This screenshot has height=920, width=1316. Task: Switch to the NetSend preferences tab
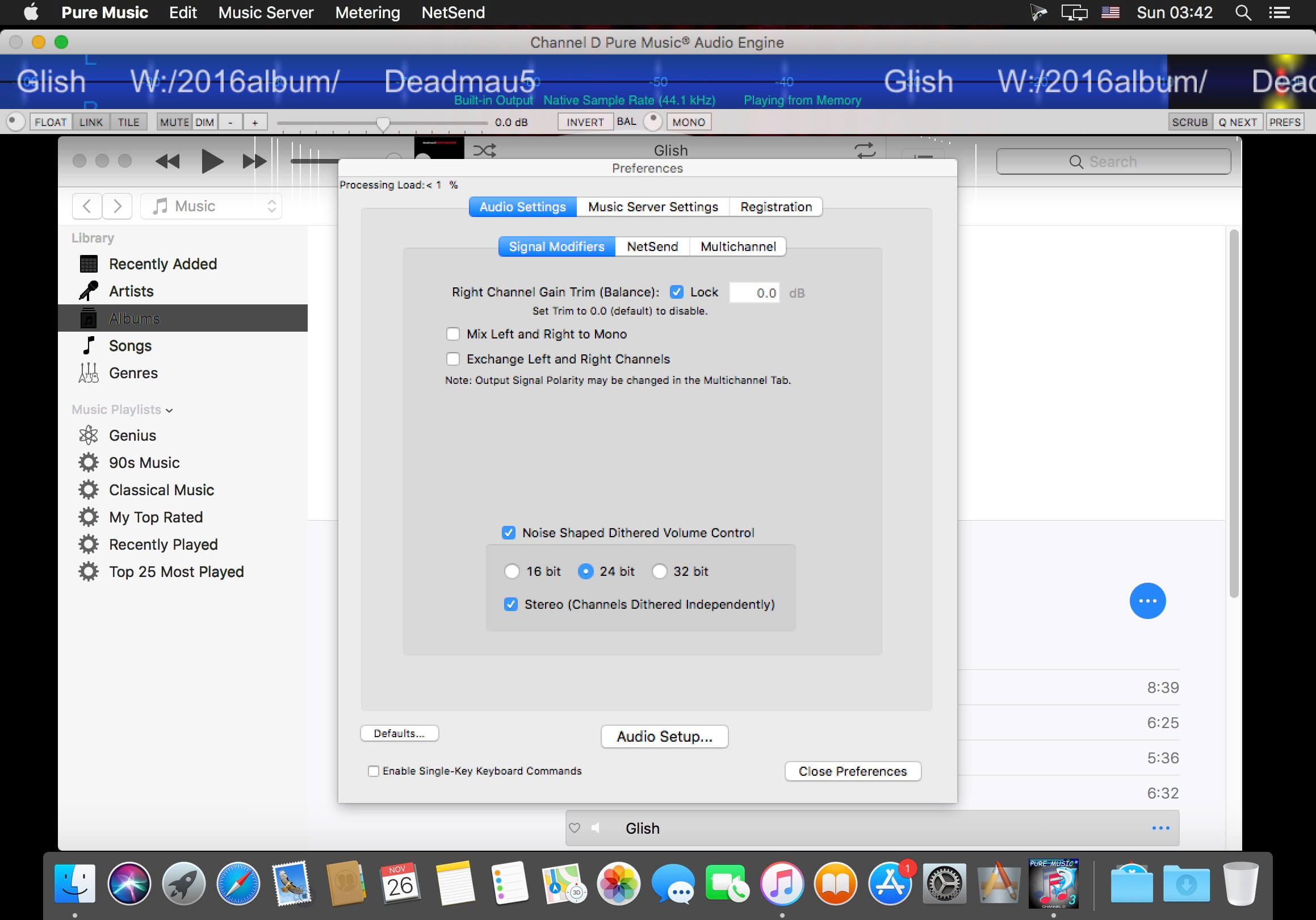(652, 246)
